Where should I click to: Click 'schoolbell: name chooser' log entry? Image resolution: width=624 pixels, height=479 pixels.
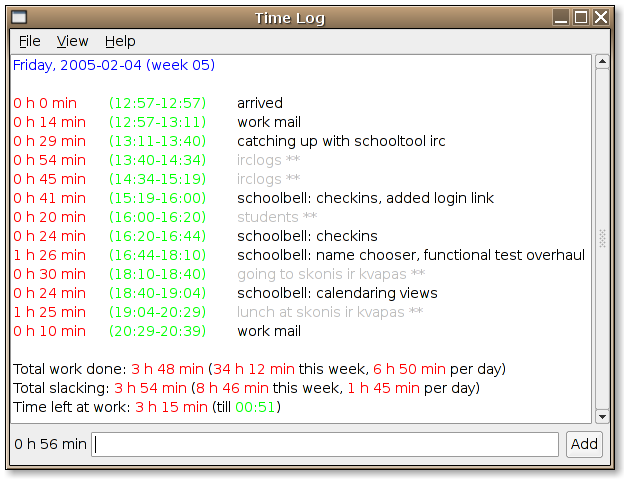[x=410, y=255]
